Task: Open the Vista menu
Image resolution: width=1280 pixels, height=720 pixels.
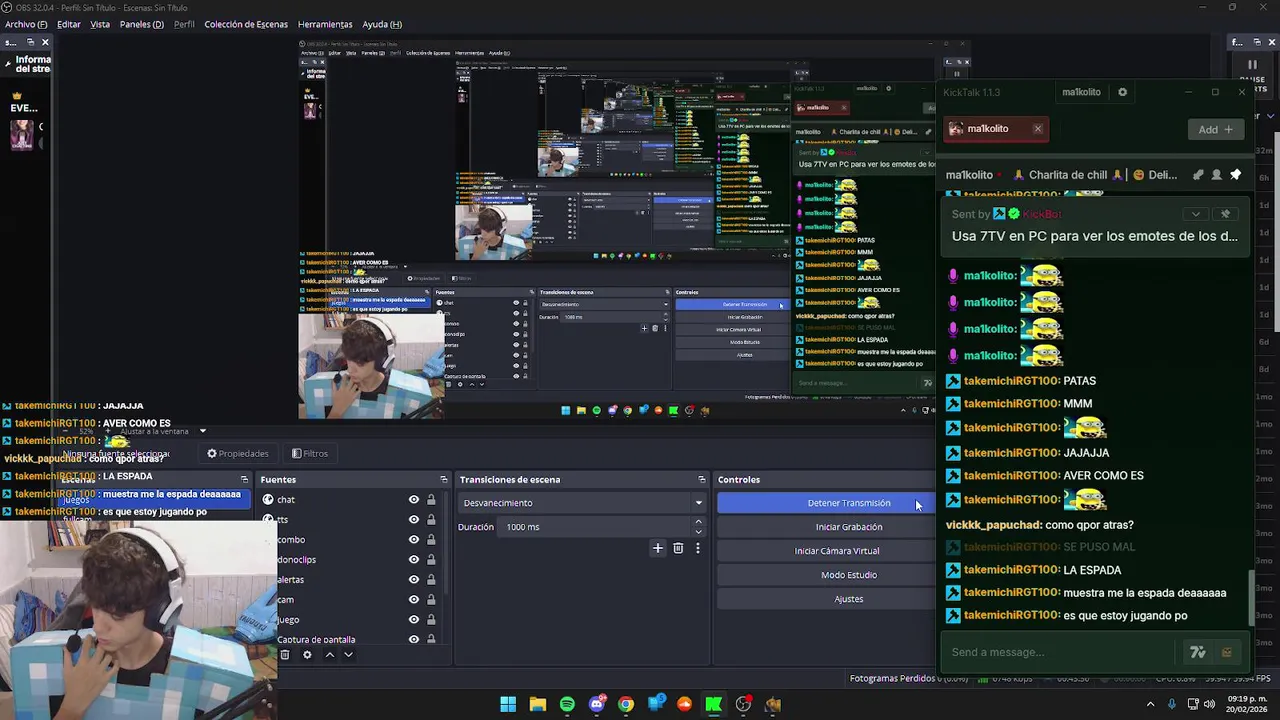Action: (100, 24)
